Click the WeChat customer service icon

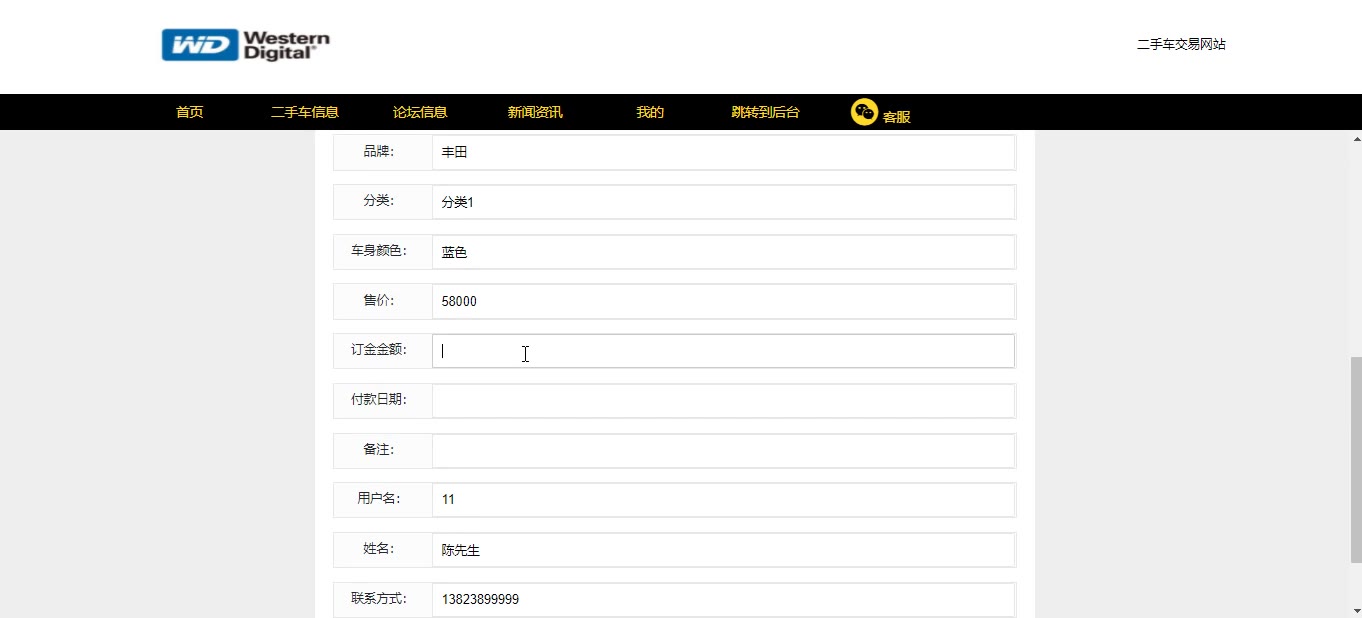[864, 112]
